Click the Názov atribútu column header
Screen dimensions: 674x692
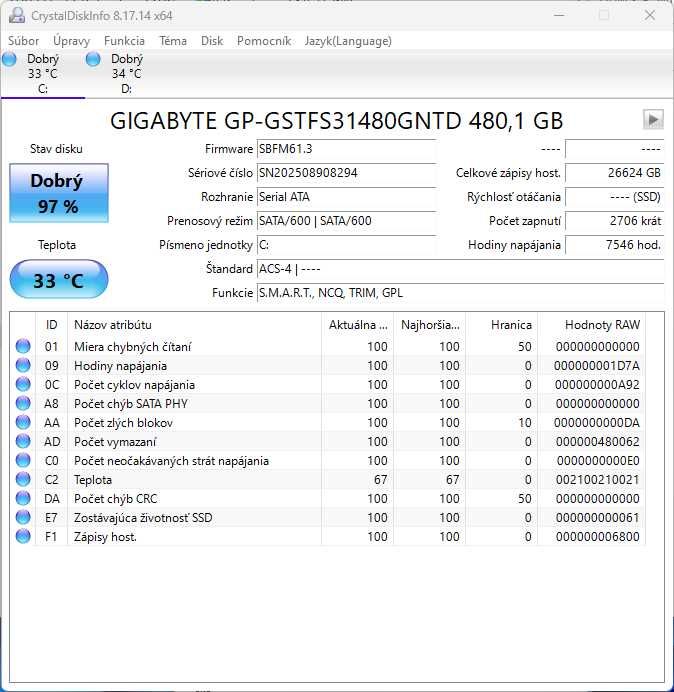tap(194, 325)
